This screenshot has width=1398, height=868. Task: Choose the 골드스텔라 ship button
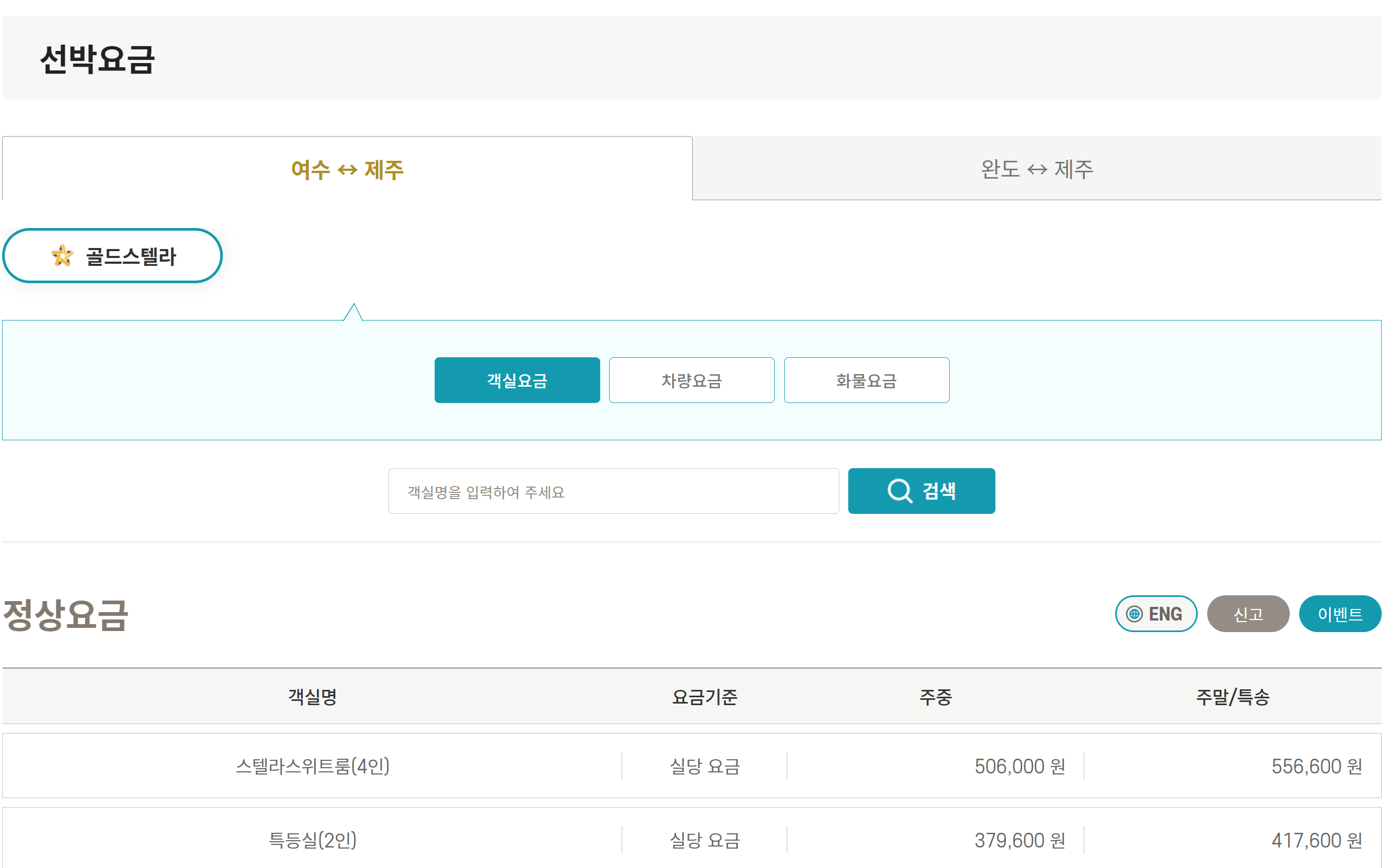112,256
